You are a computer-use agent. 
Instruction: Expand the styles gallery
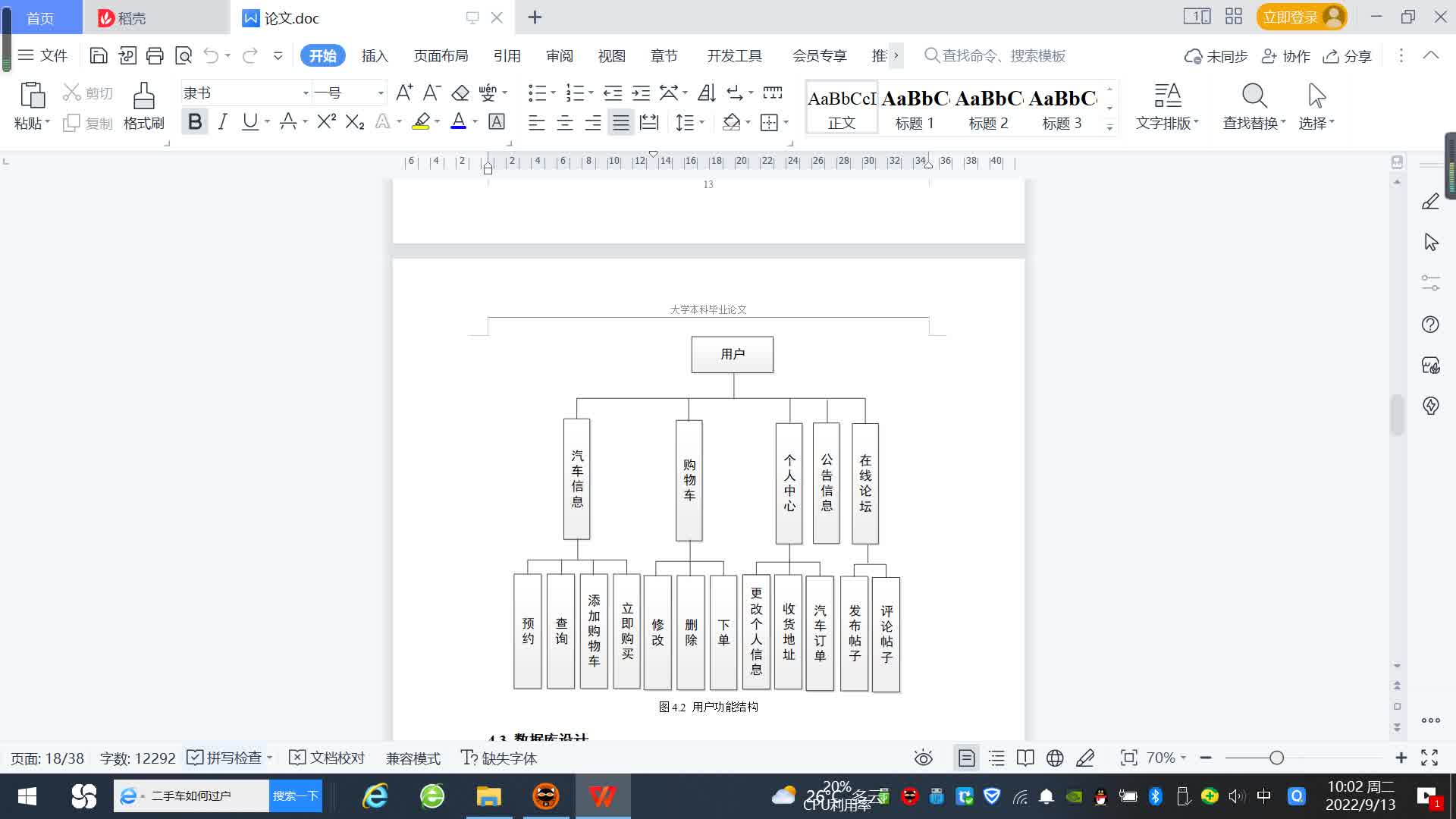(x=1109, y=127)
